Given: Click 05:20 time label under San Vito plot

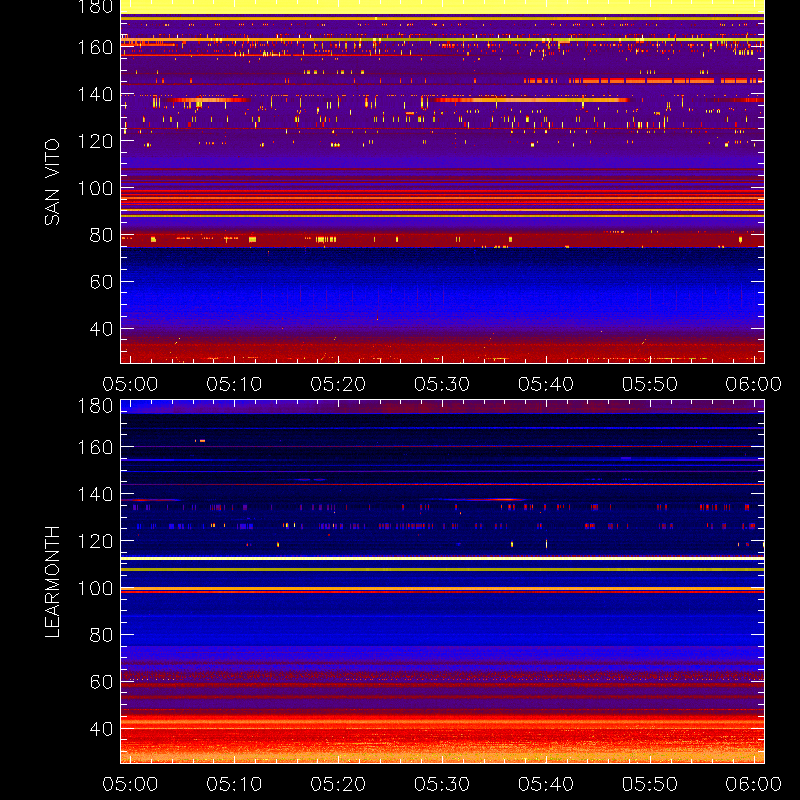Looking at the screenshot, I should [338, 384].
